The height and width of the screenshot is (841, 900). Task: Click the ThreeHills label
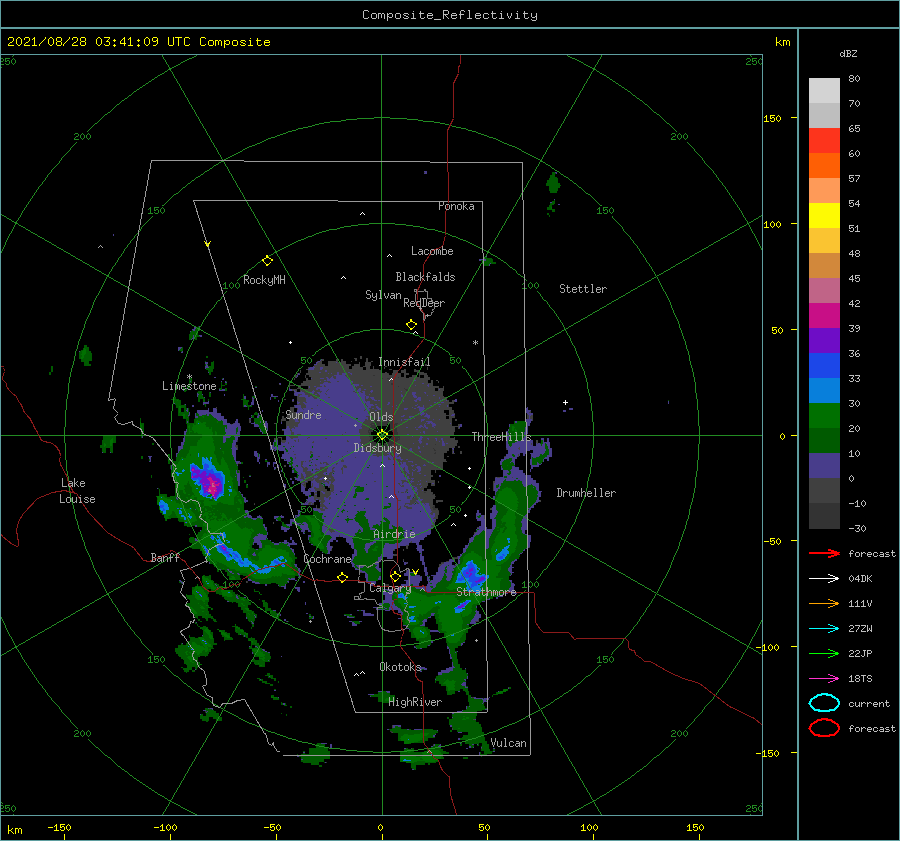tap(501, 437)
